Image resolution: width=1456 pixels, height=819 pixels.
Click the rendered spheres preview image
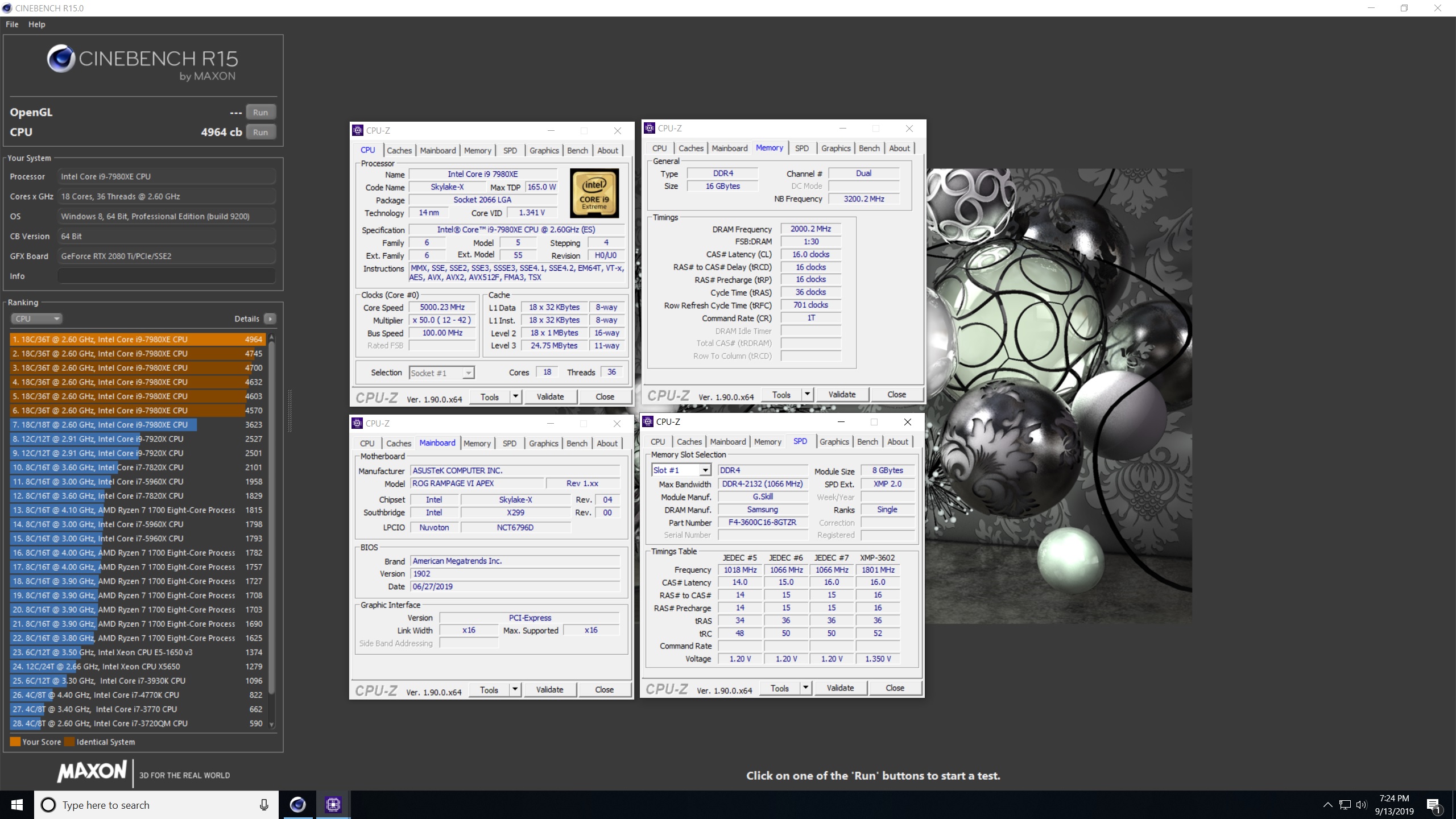tap(1059, 396)
